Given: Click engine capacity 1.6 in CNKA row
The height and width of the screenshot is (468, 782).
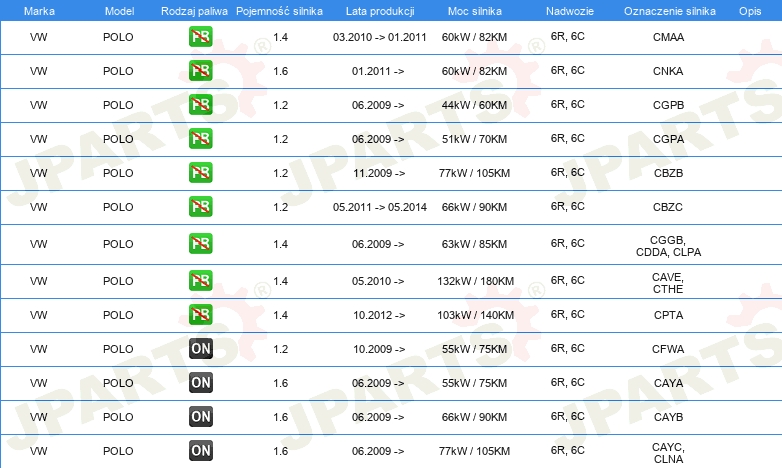Looking at the screenshot, I should coord(280,71).
